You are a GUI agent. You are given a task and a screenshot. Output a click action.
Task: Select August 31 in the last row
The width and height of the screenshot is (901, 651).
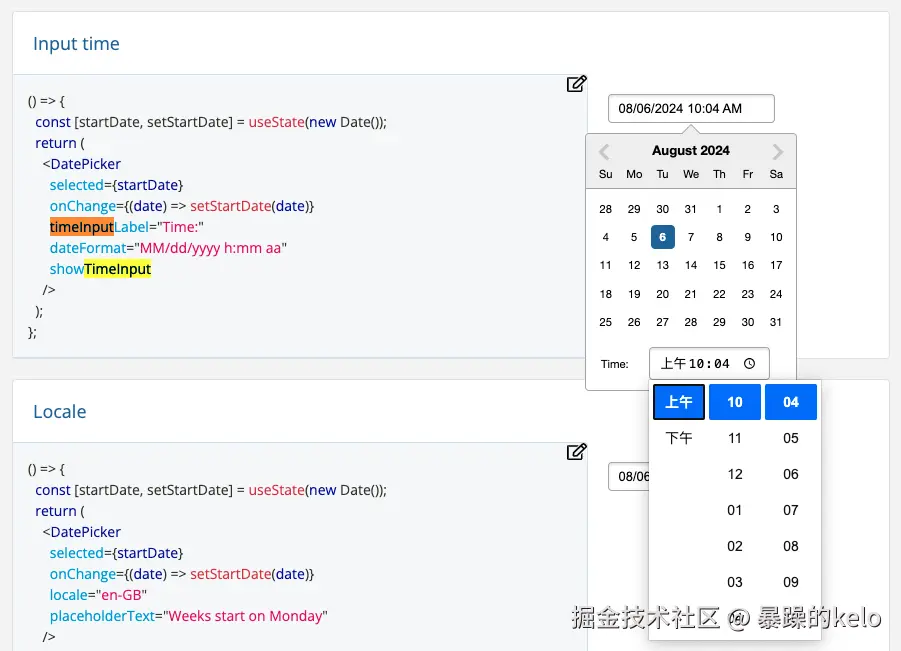pos(776,322)
